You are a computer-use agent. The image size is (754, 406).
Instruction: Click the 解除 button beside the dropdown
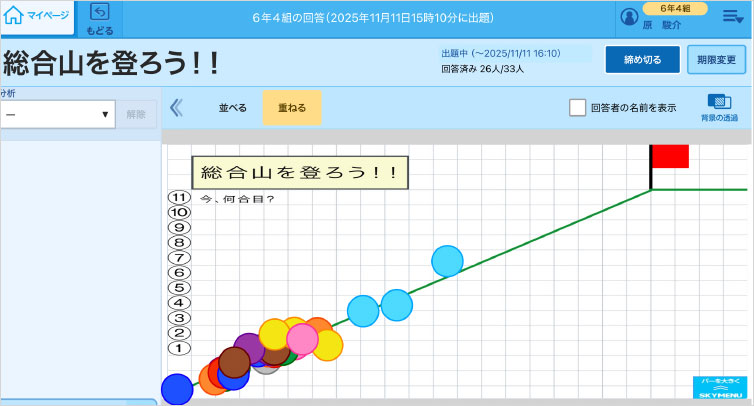136,114
